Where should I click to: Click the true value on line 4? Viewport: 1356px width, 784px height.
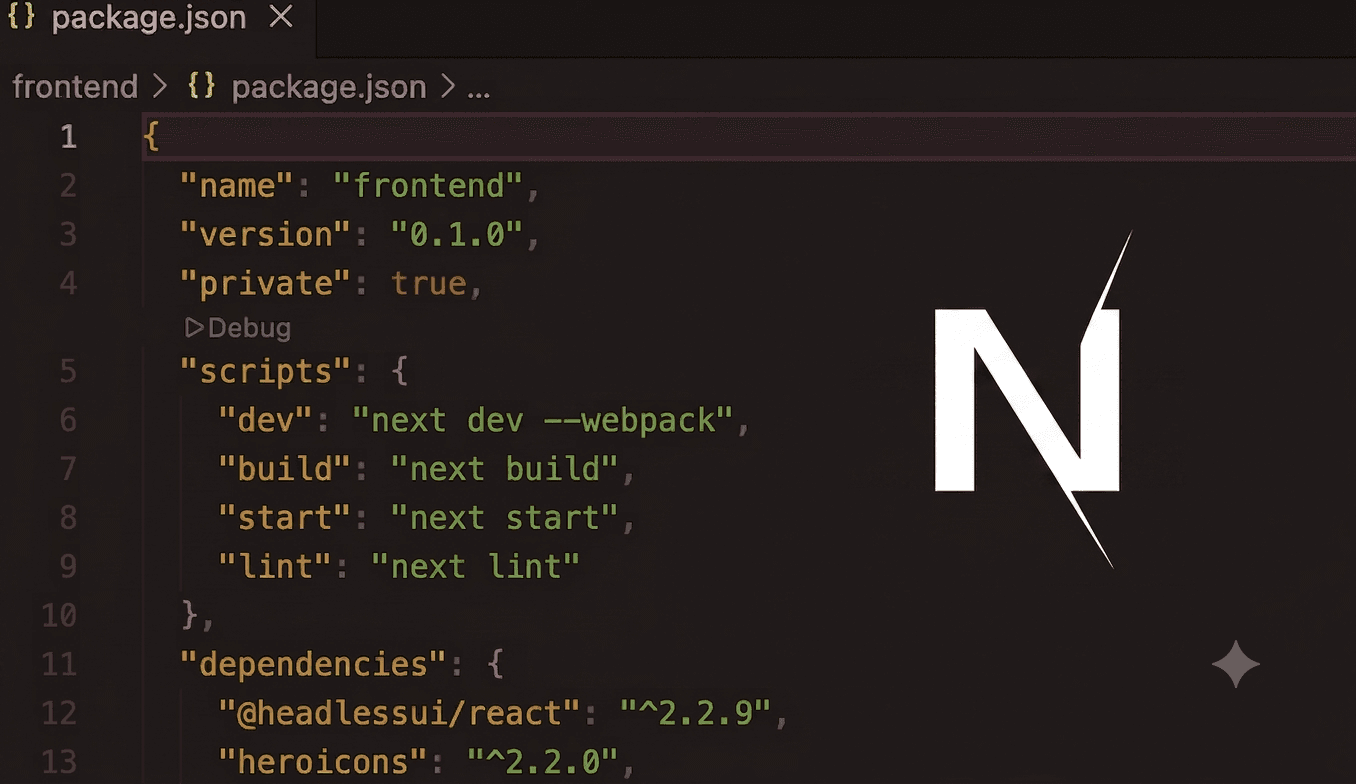(429, 284)
